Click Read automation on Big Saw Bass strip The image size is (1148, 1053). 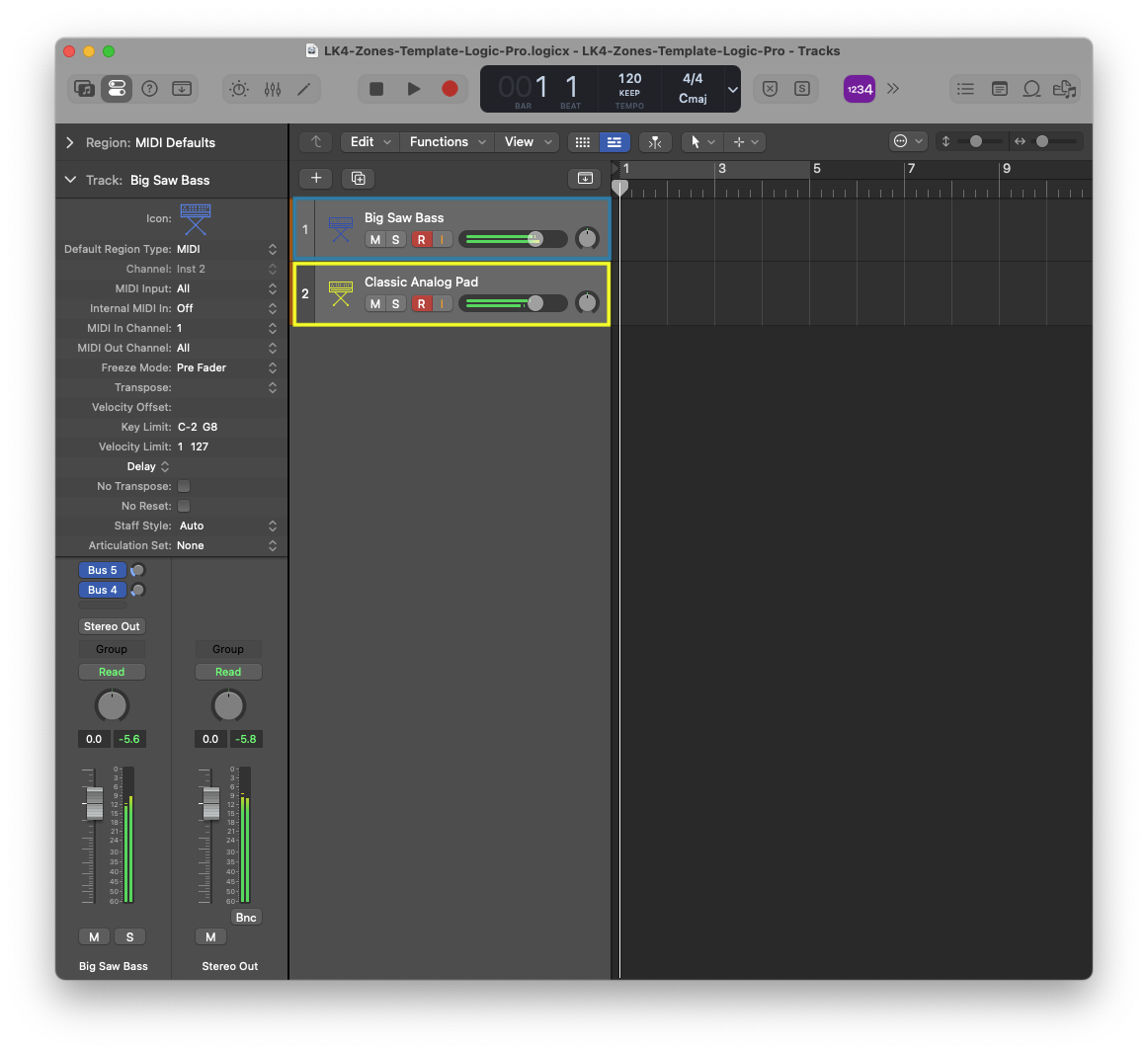[112, 672]
